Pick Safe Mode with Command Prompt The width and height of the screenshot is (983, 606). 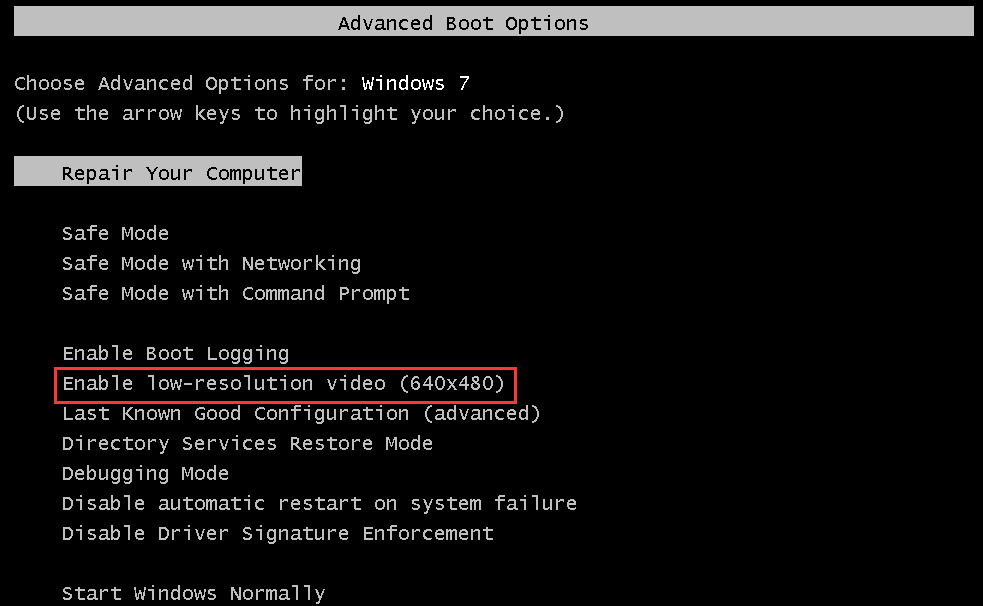235,293
